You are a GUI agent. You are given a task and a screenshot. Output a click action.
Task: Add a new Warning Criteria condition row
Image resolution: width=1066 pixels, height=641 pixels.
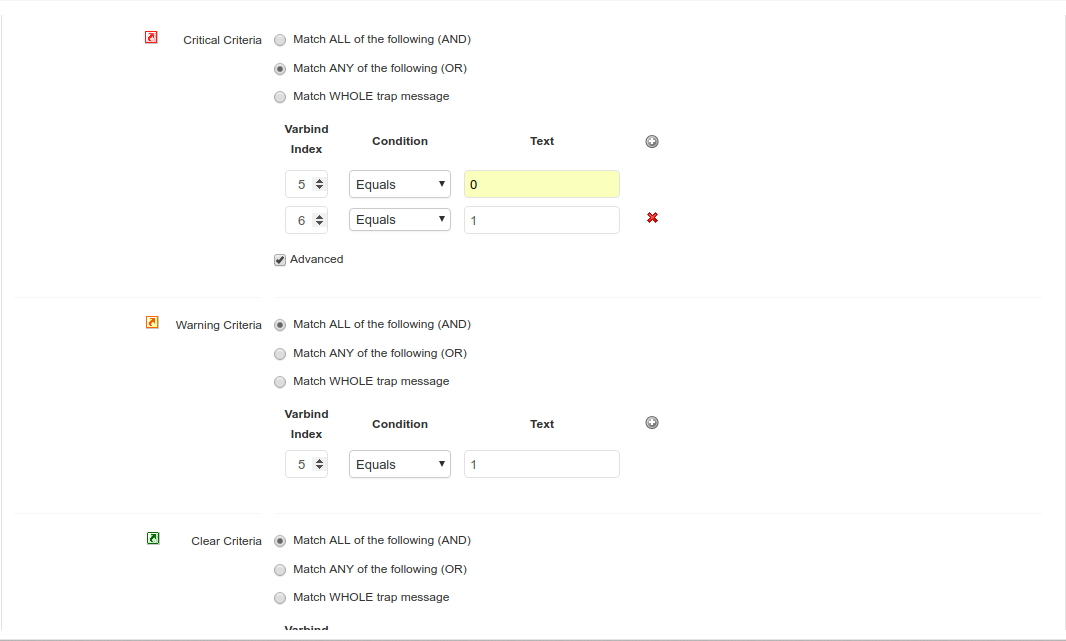pos(652,423)
